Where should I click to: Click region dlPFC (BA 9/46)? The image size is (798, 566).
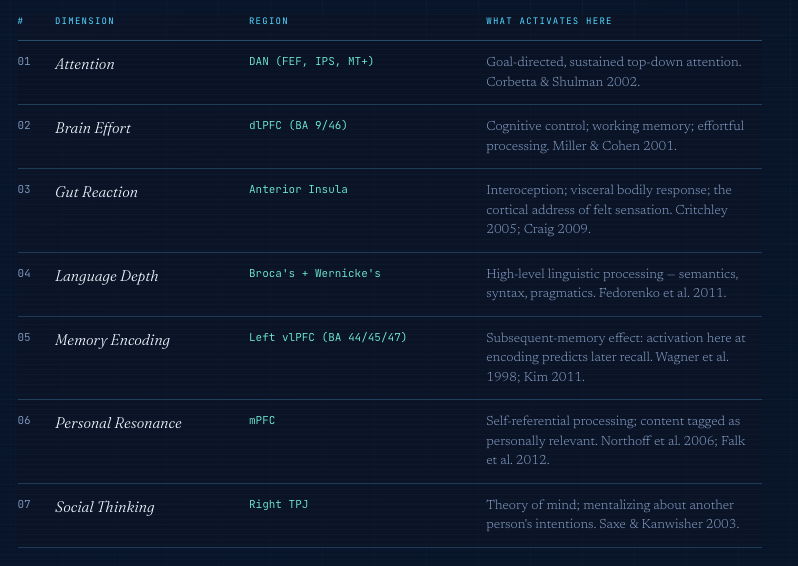(x=298, y=125)
